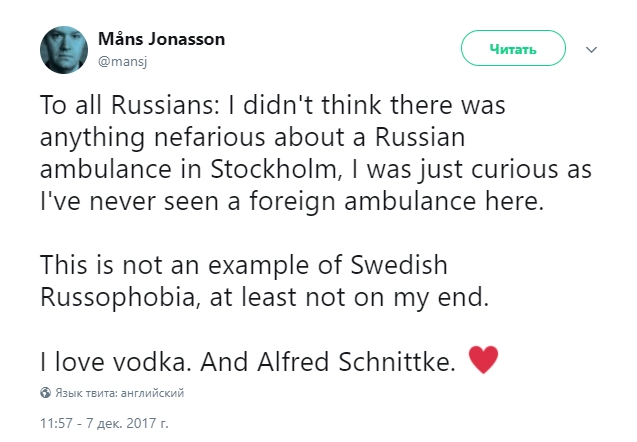
Task: Click the Måns Jonasson profile avatar
Action: (63, 48)
